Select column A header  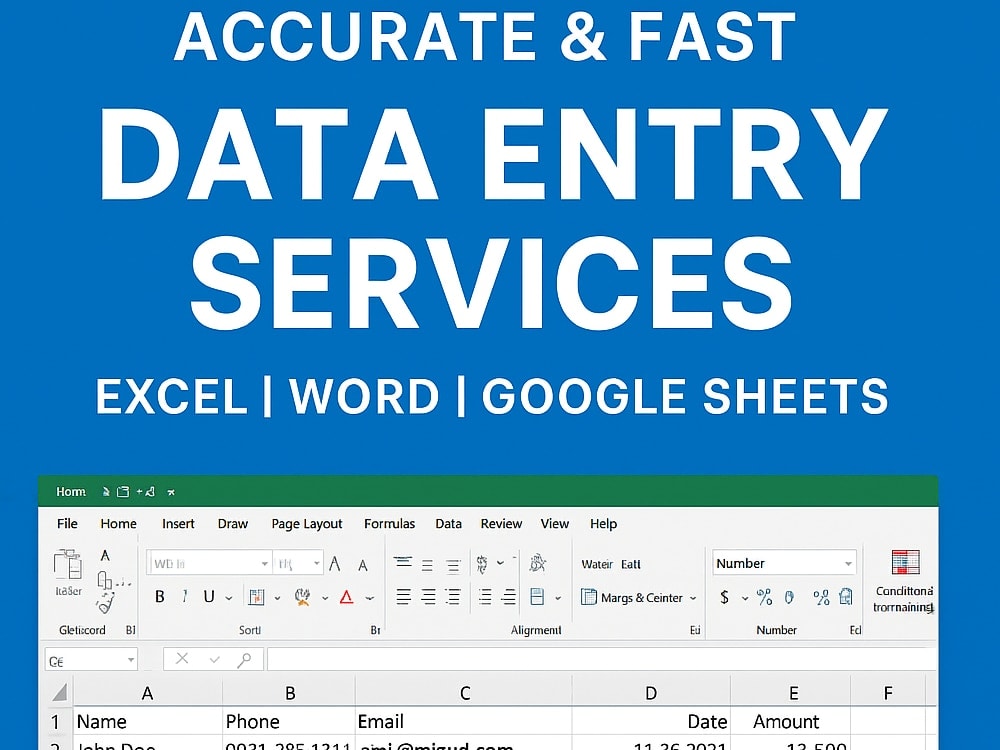point(148,693)
